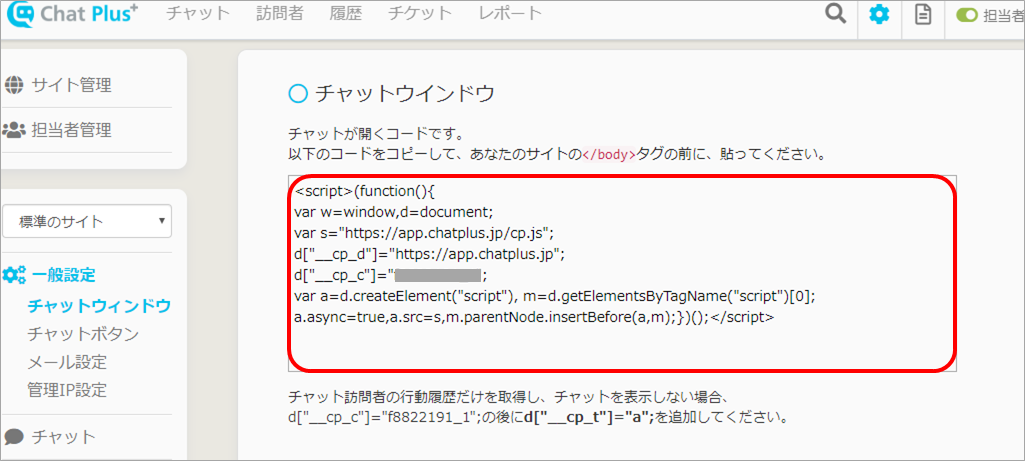Click the speech bubble icon beside チャット
1025x461 pixels.
pos(14,436)
